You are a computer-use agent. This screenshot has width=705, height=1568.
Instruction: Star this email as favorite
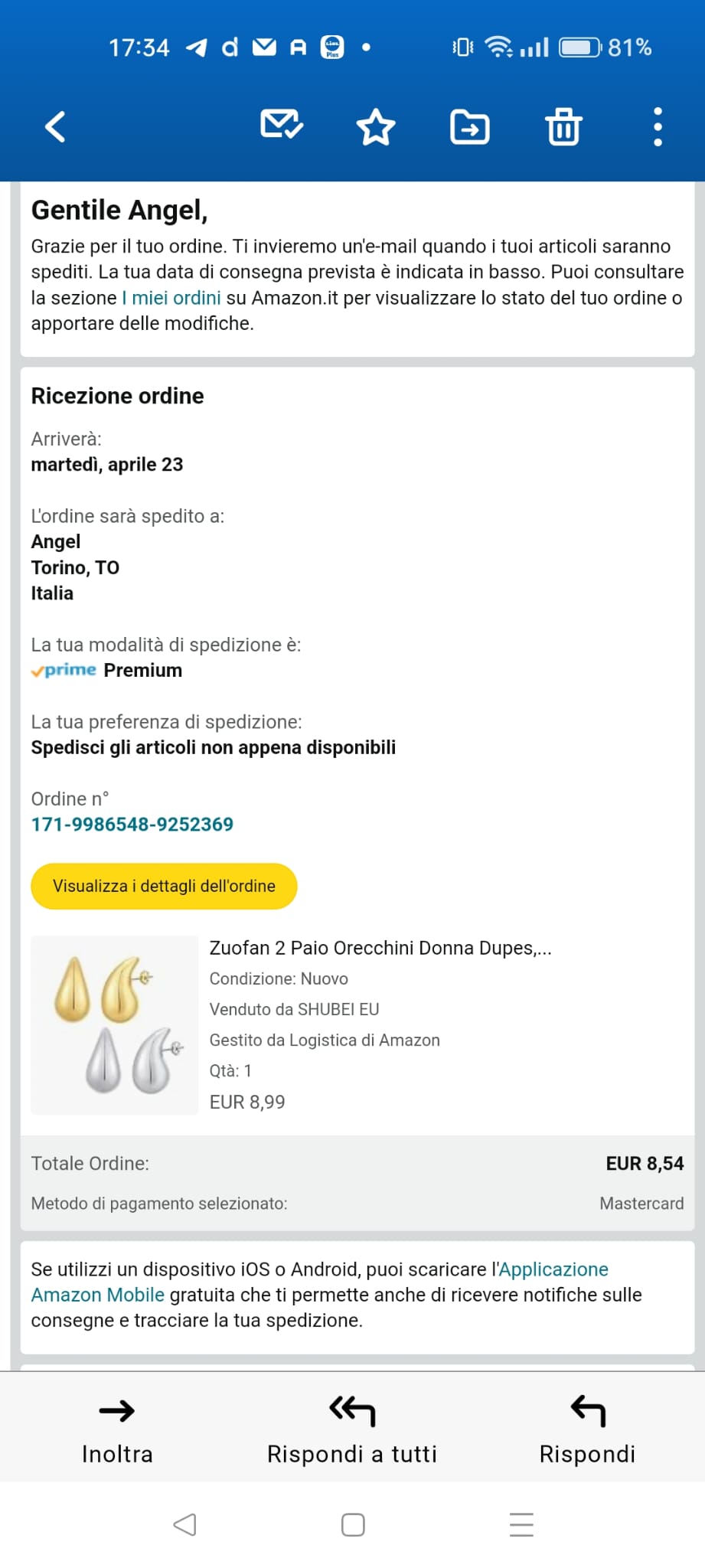[x=376, y=127]
